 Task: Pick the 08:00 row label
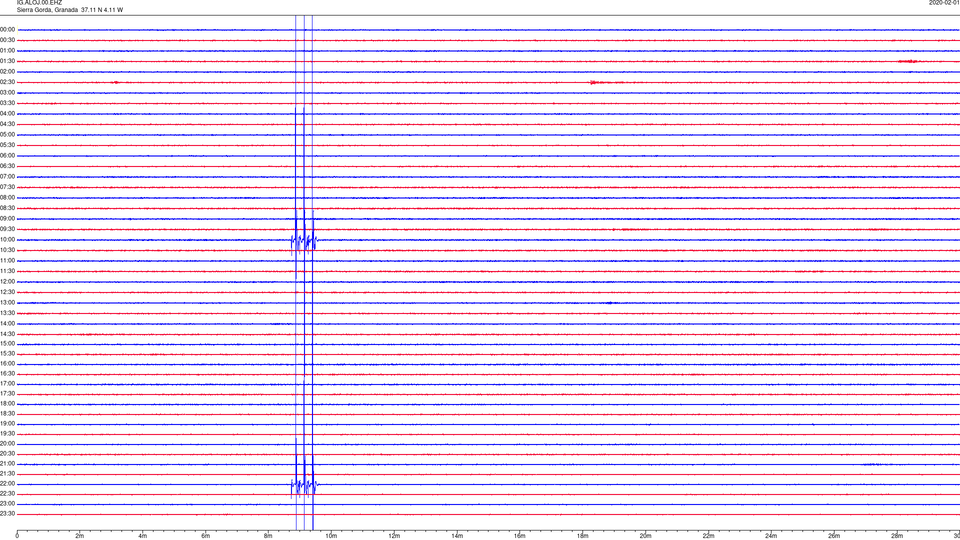click(7, 198)
